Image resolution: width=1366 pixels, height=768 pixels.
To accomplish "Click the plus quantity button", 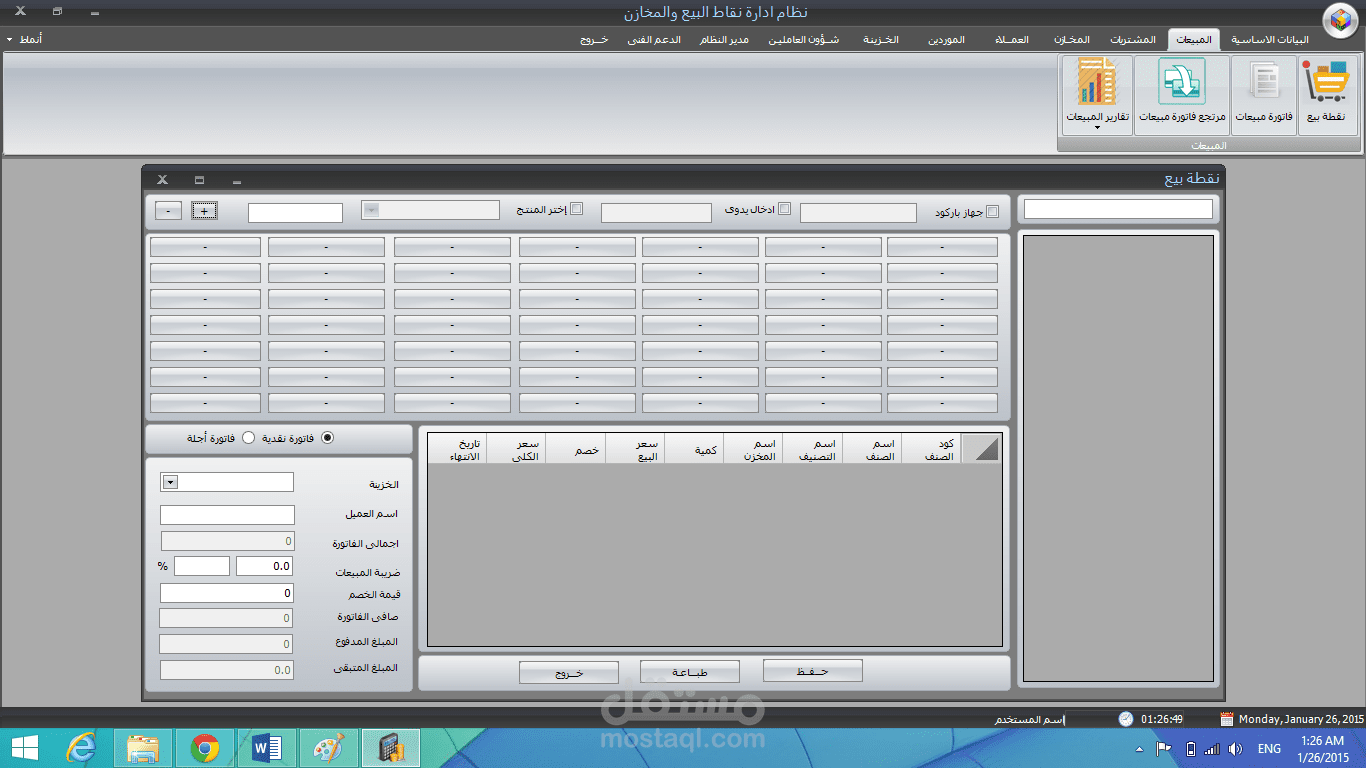I will pyautogui.click(x=204, y=211).
